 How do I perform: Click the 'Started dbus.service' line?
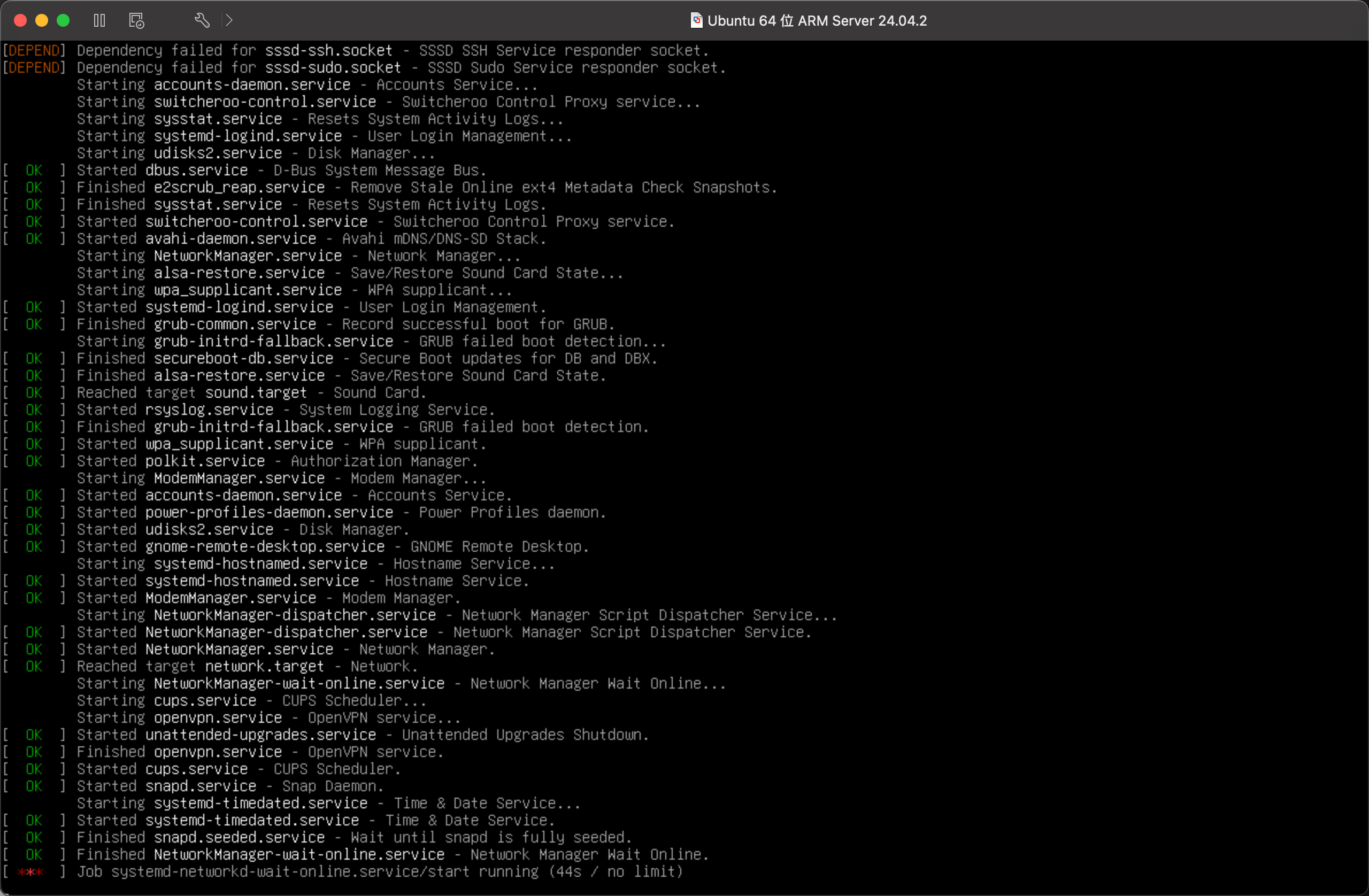coord(244,171)
